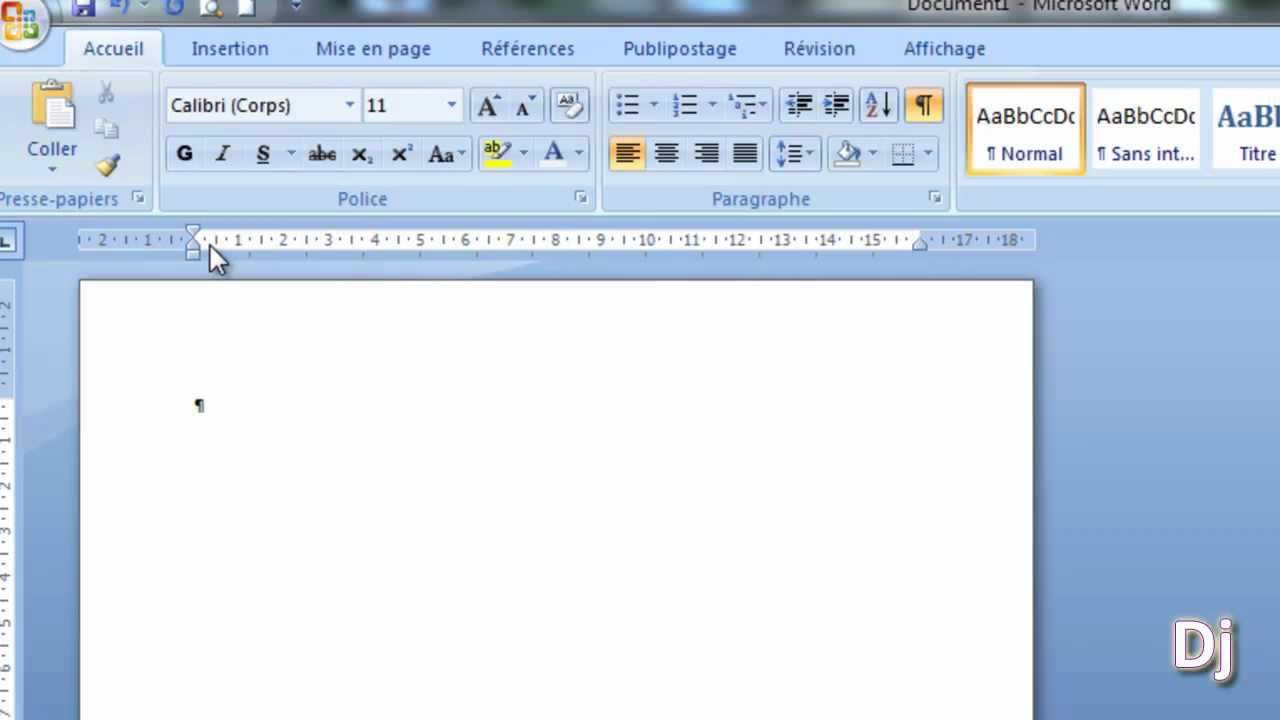Toggle subscript formatting
The height and width of the screenshot is (720, 1280).
[362, 154]
